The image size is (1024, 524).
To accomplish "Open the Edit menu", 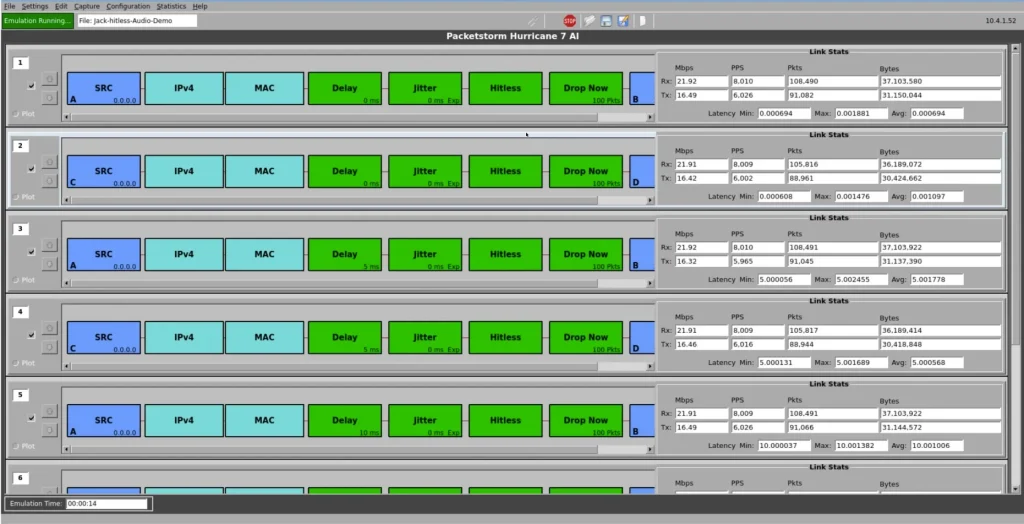I will 61,6.
